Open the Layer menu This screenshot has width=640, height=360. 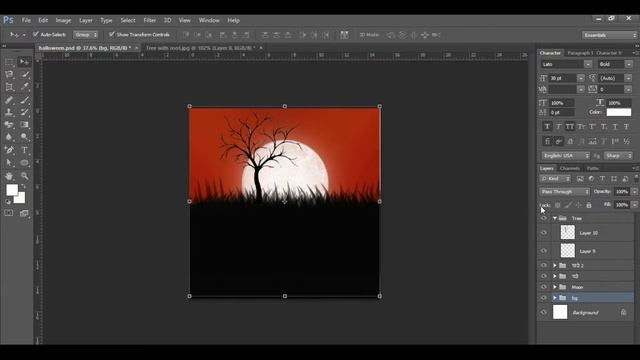pyautogui.click(x=86, y=20)
